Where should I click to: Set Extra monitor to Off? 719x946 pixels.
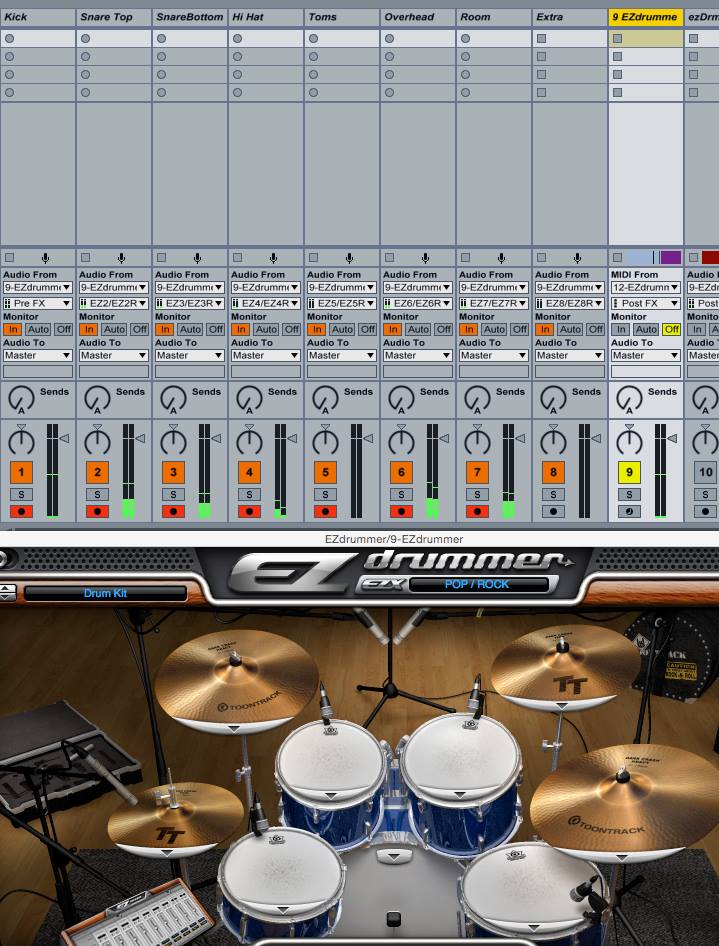[595, 329]
